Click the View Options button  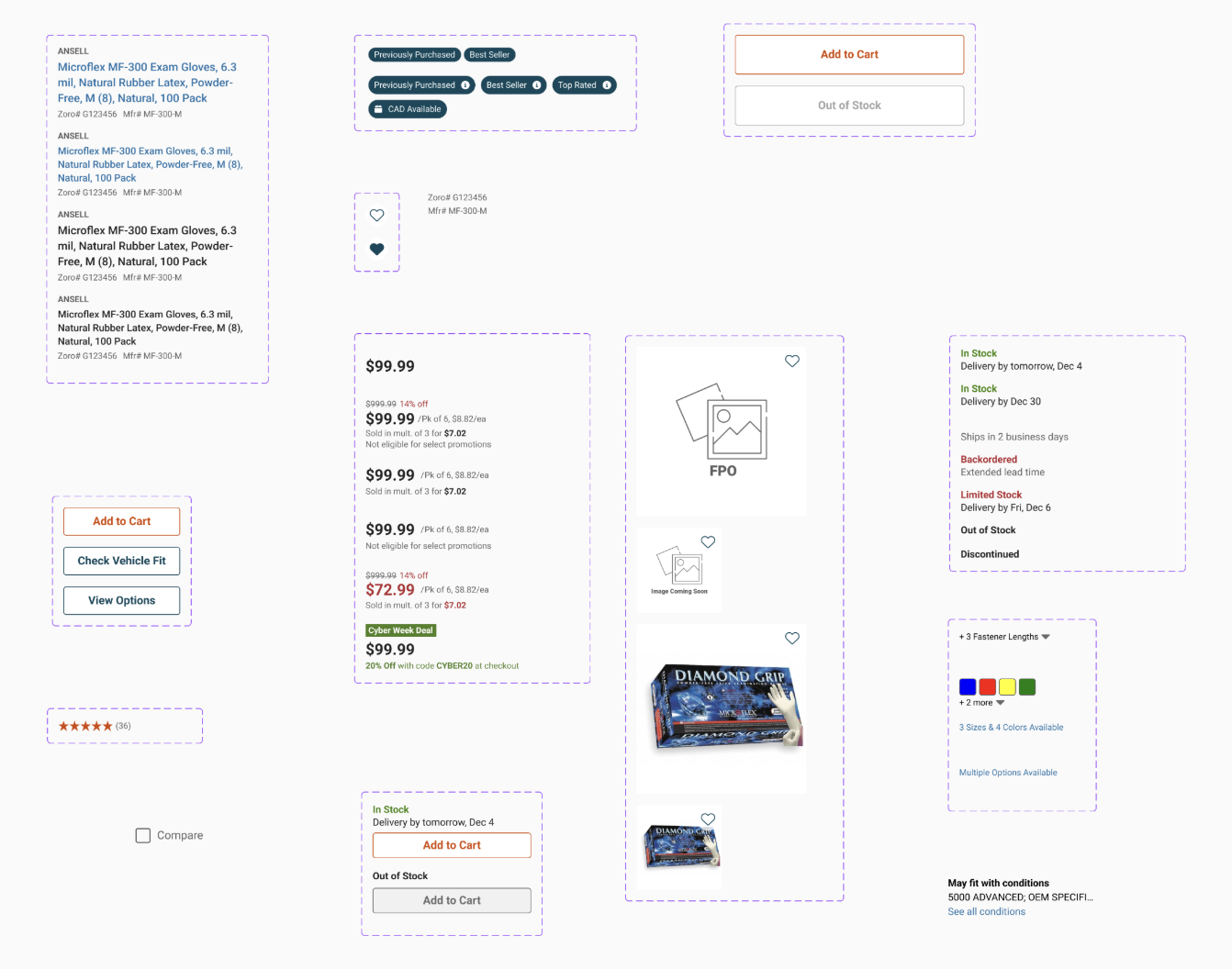(x=121, y=600)
